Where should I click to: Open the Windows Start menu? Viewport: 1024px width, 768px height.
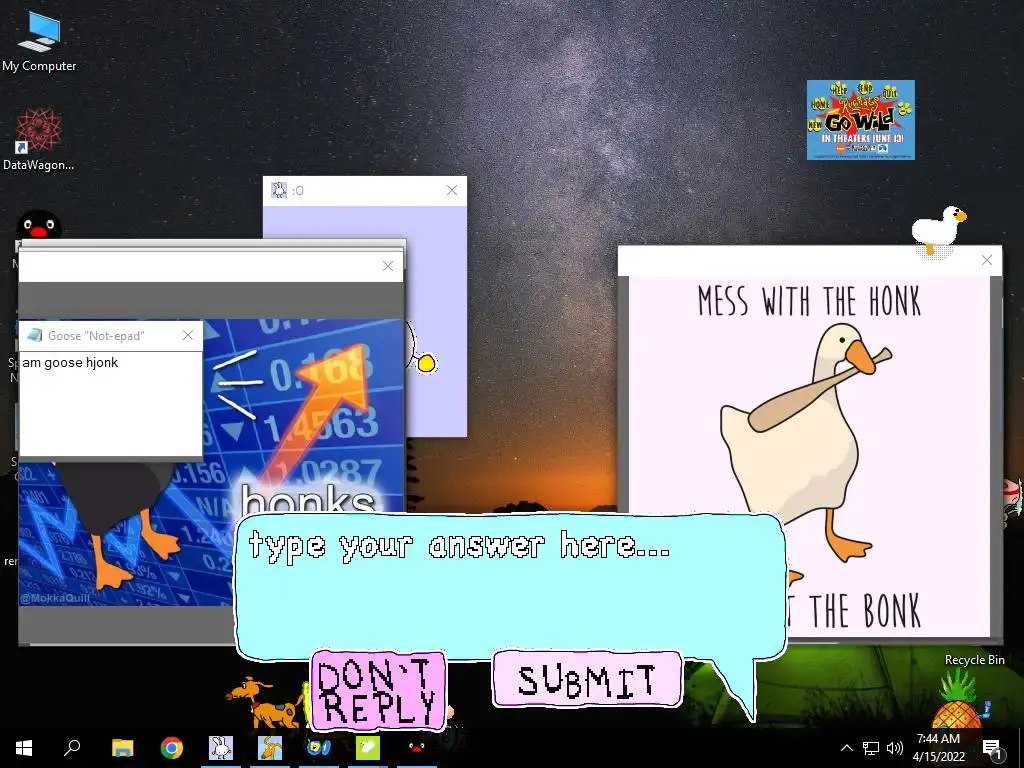pos(24,748)
